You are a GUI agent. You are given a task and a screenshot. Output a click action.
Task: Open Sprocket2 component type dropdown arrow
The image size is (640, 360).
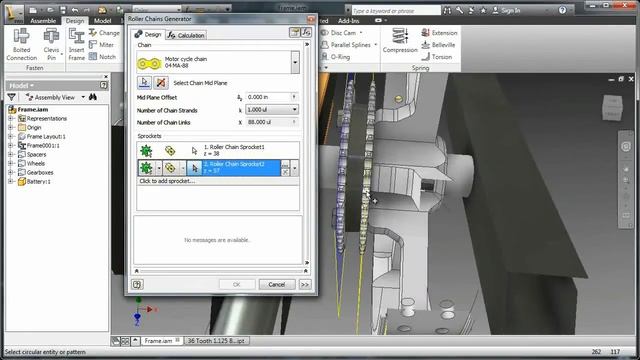point(159,168)
